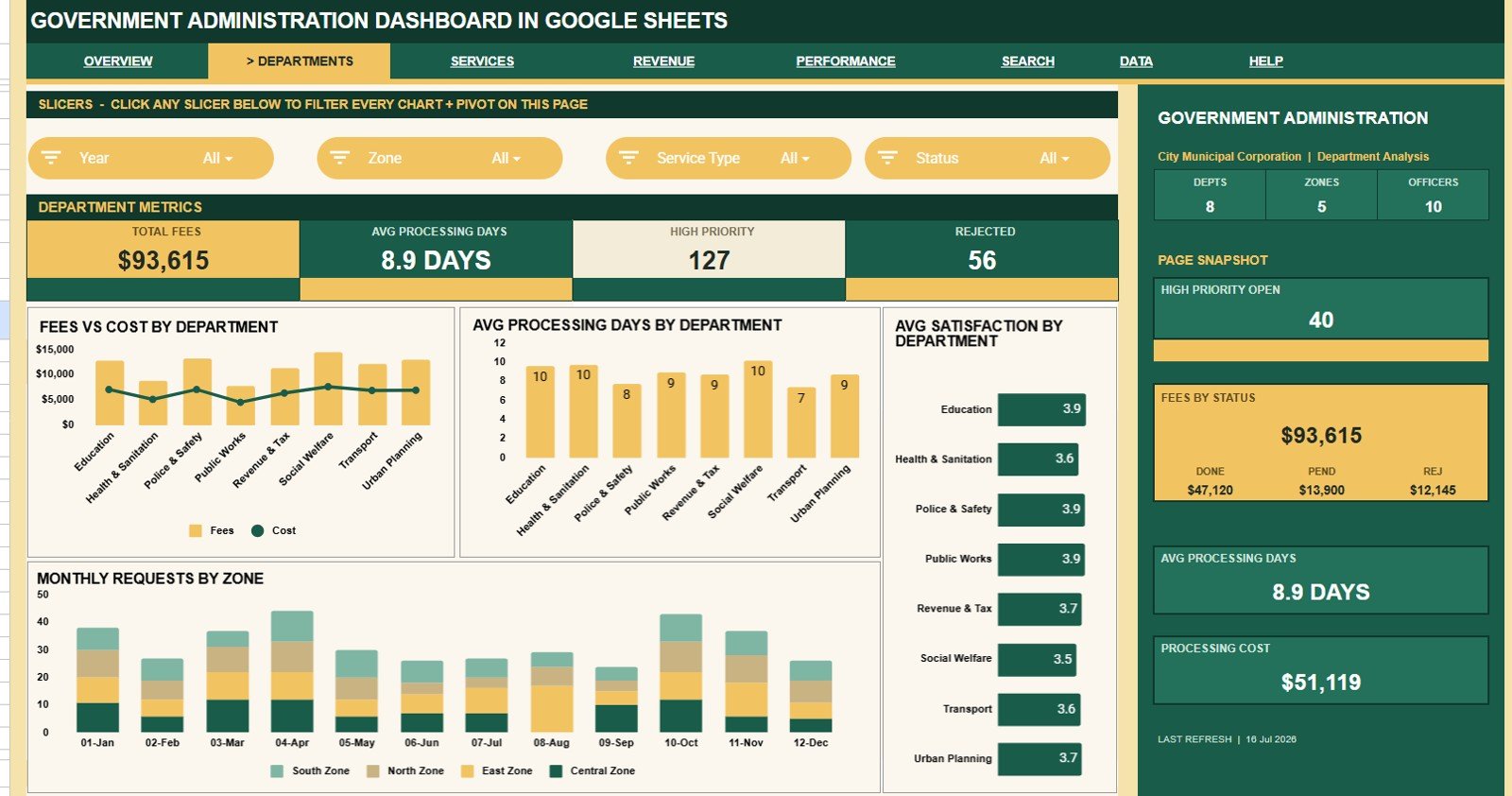Click the sidebar Fees By Status $93,615

pyautogui.click(x=1321, y=436)
